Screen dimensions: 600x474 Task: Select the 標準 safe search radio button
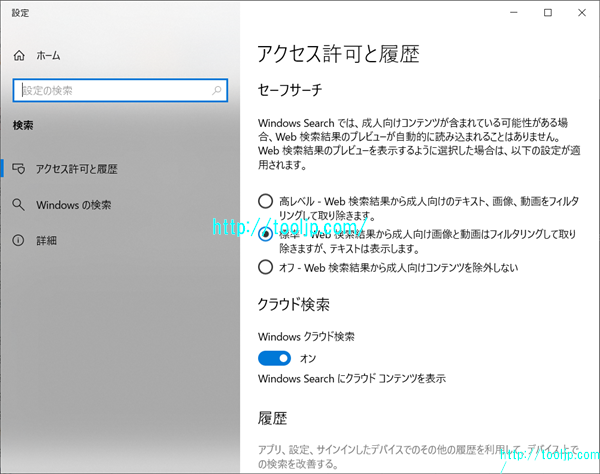tap(265, 234)
